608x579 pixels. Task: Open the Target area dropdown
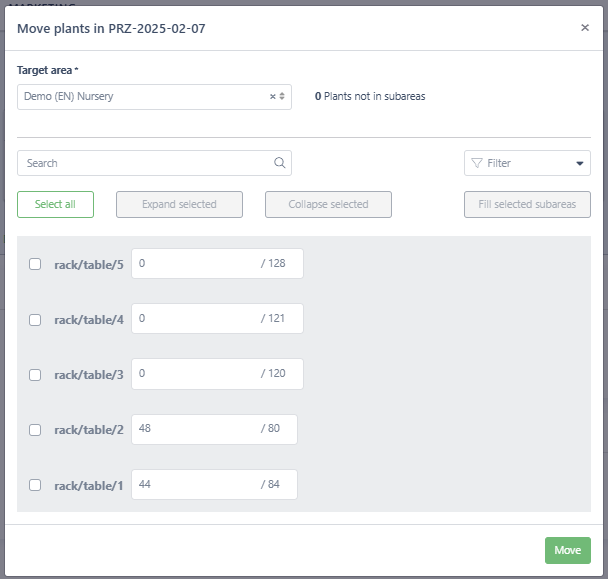click(x=154, y=97)
